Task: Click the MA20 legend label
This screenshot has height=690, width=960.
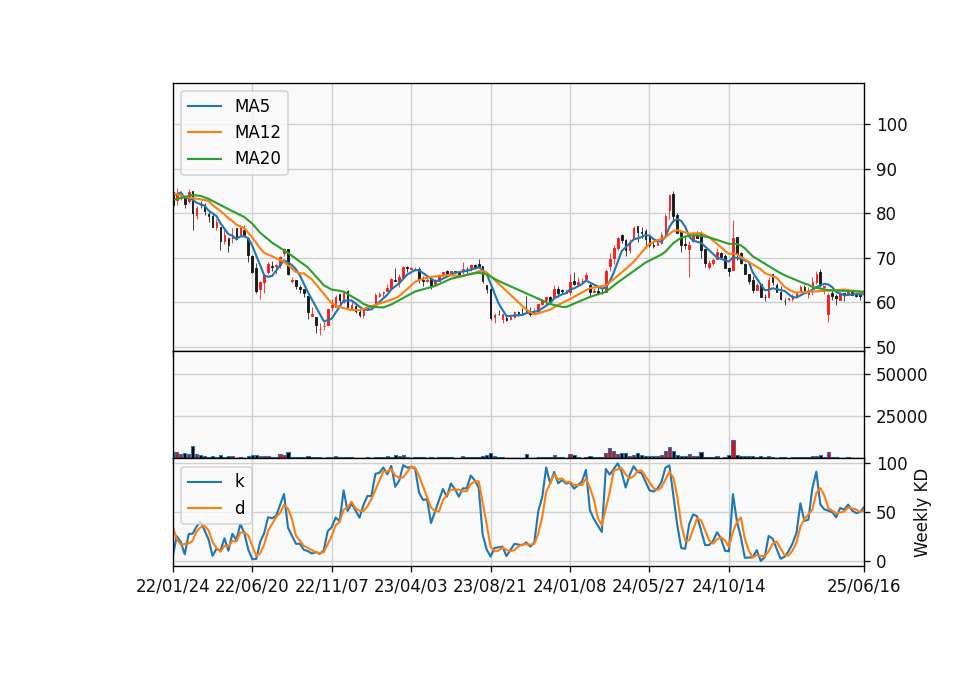Action: point(257,158)
